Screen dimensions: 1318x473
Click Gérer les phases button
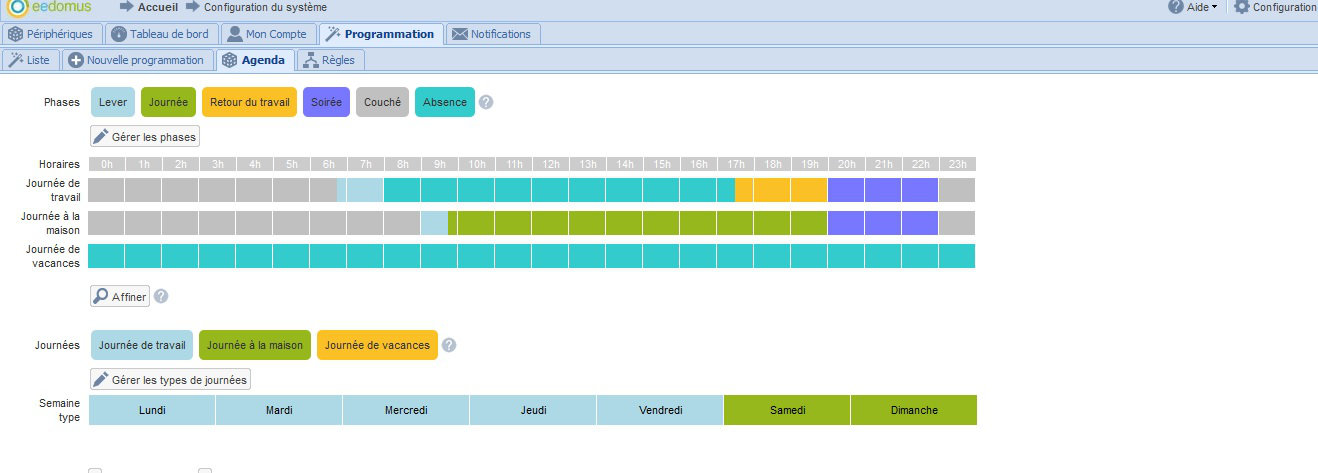point(145,136)
